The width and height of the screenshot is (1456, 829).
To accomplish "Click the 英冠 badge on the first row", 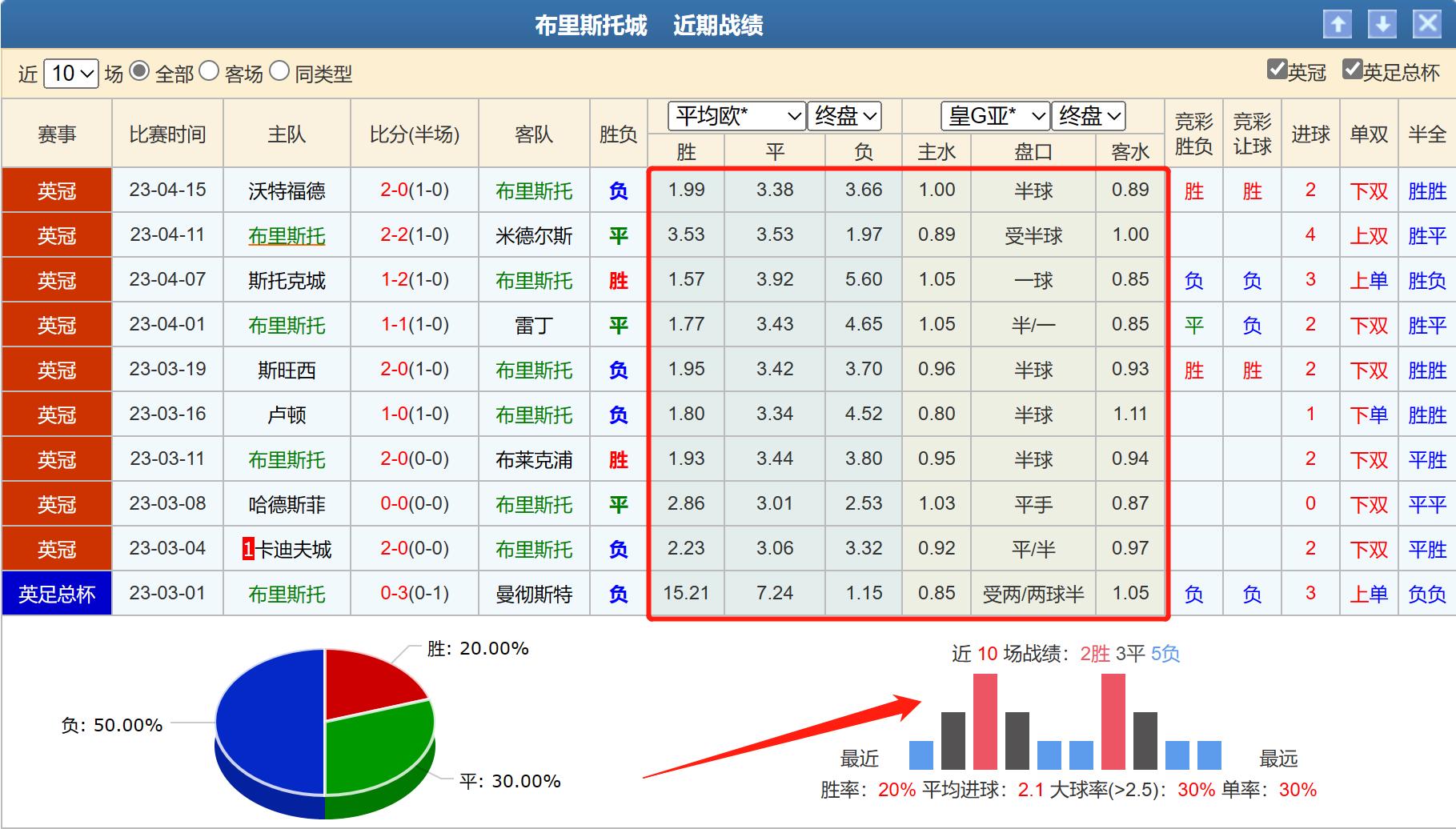I will pos(56,190).
